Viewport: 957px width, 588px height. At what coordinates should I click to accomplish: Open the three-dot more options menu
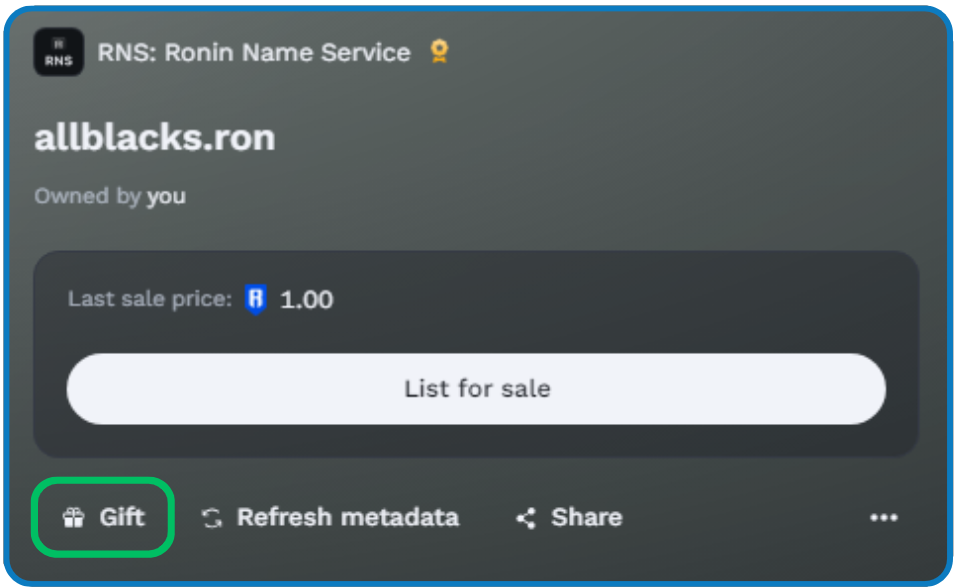[884, 518]
